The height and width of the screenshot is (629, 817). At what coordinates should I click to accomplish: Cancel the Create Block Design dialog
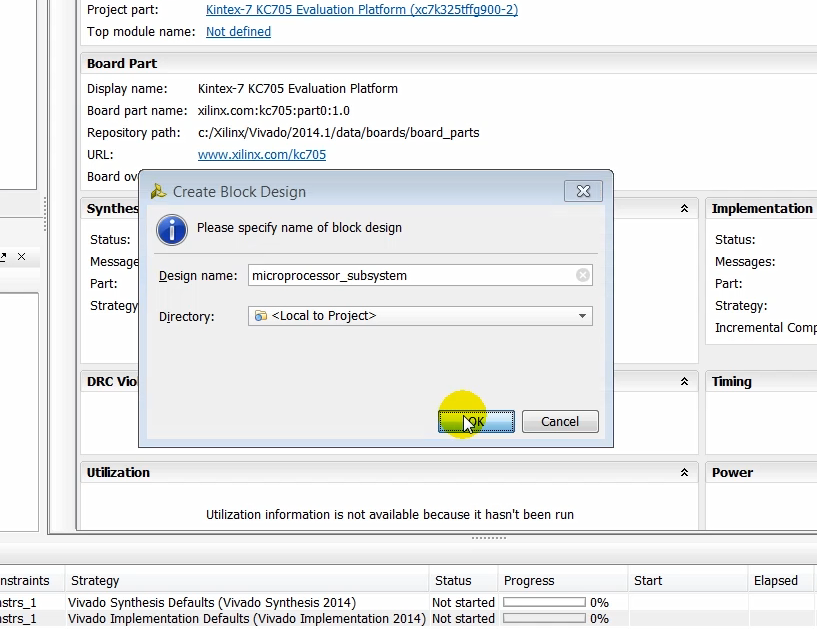559,421
